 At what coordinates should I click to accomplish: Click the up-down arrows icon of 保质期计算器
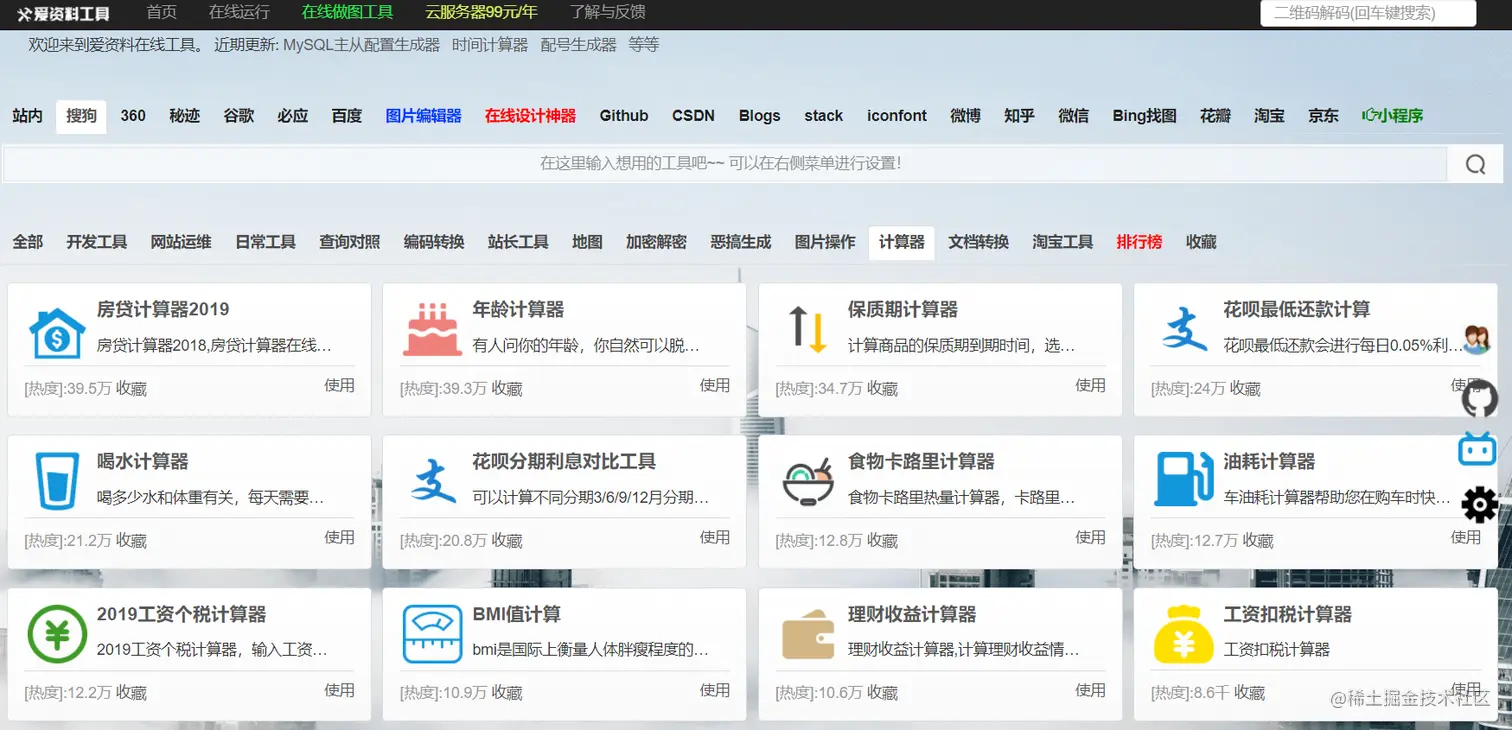808,328
